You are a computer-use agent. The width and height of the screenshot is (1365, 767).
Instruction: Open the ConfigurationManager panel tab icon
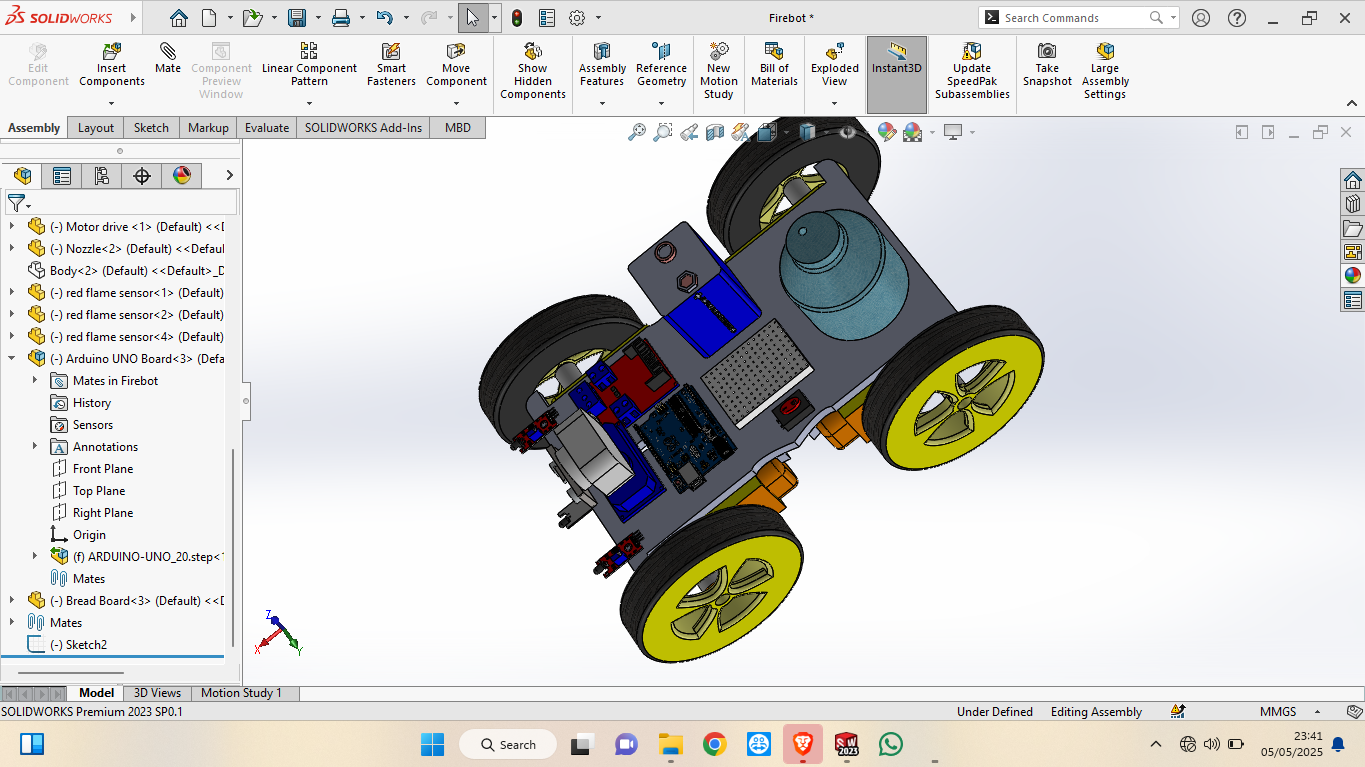[102, 176]
